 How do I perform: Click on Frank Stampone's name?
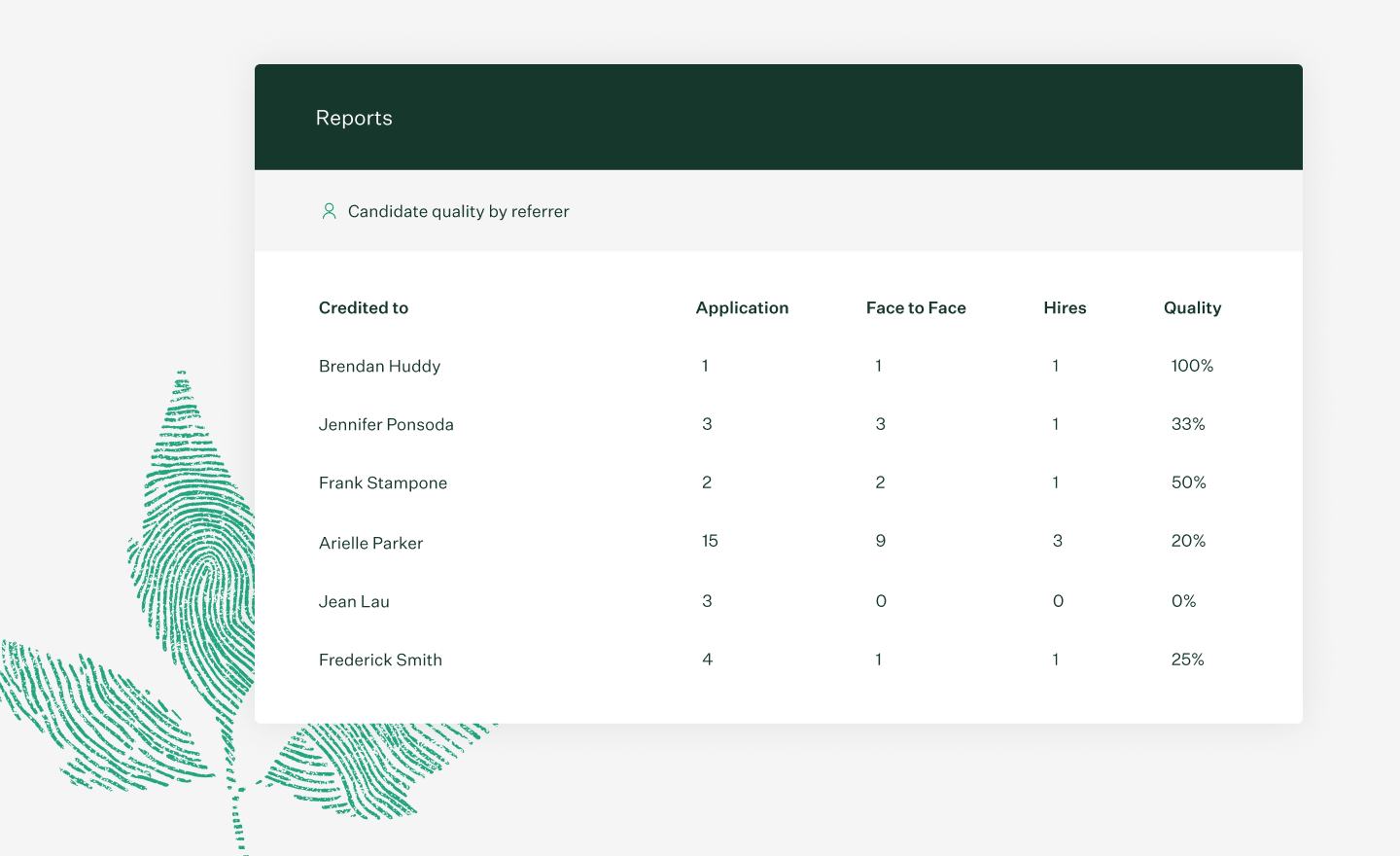coord(383,482)
